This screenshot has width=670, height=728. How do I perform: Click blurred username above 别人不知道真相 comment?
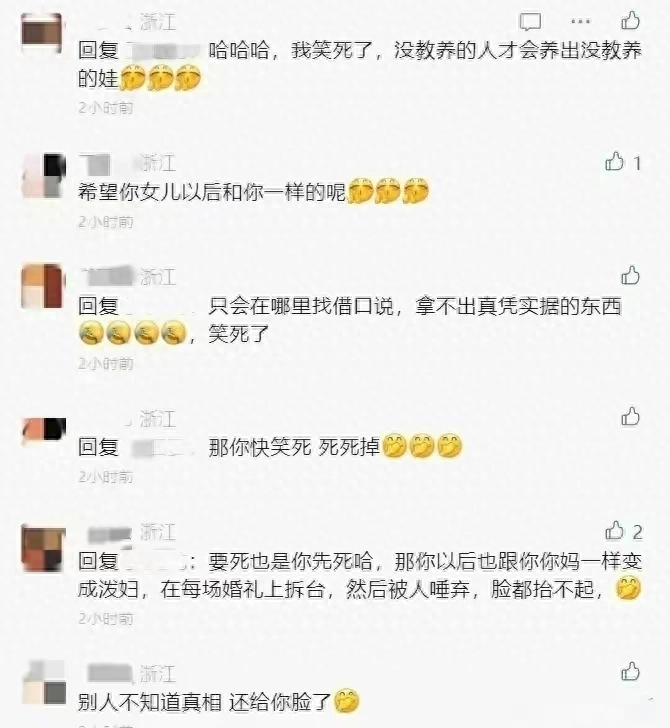pyautogui.click(x=110, y=673)
